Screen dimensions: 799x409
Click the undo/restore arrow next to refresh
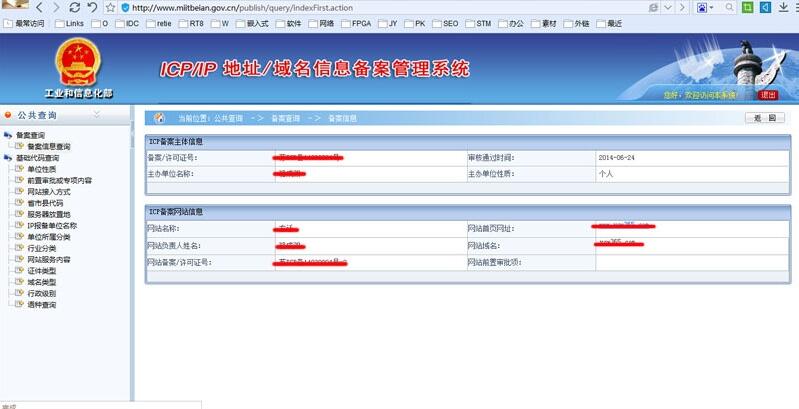92,8
